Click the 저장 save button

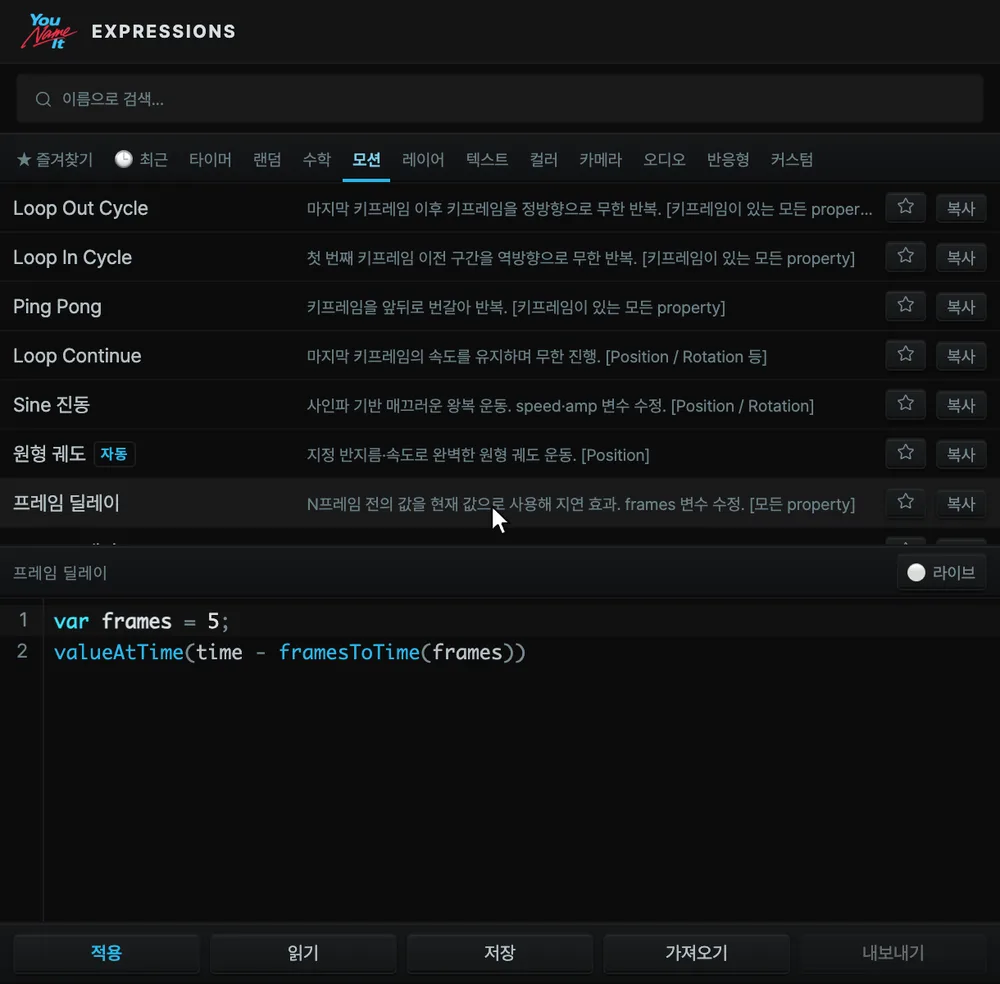(499, 953)
